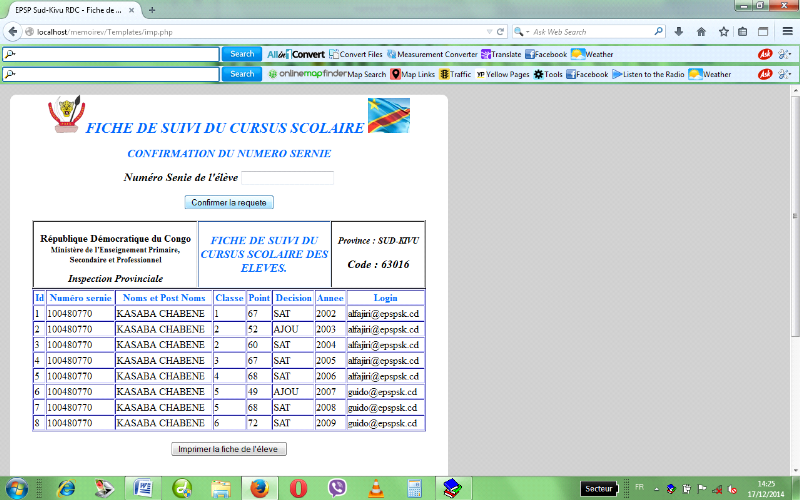Click Imprimer la fiche de l'élève

coord(229,449)
